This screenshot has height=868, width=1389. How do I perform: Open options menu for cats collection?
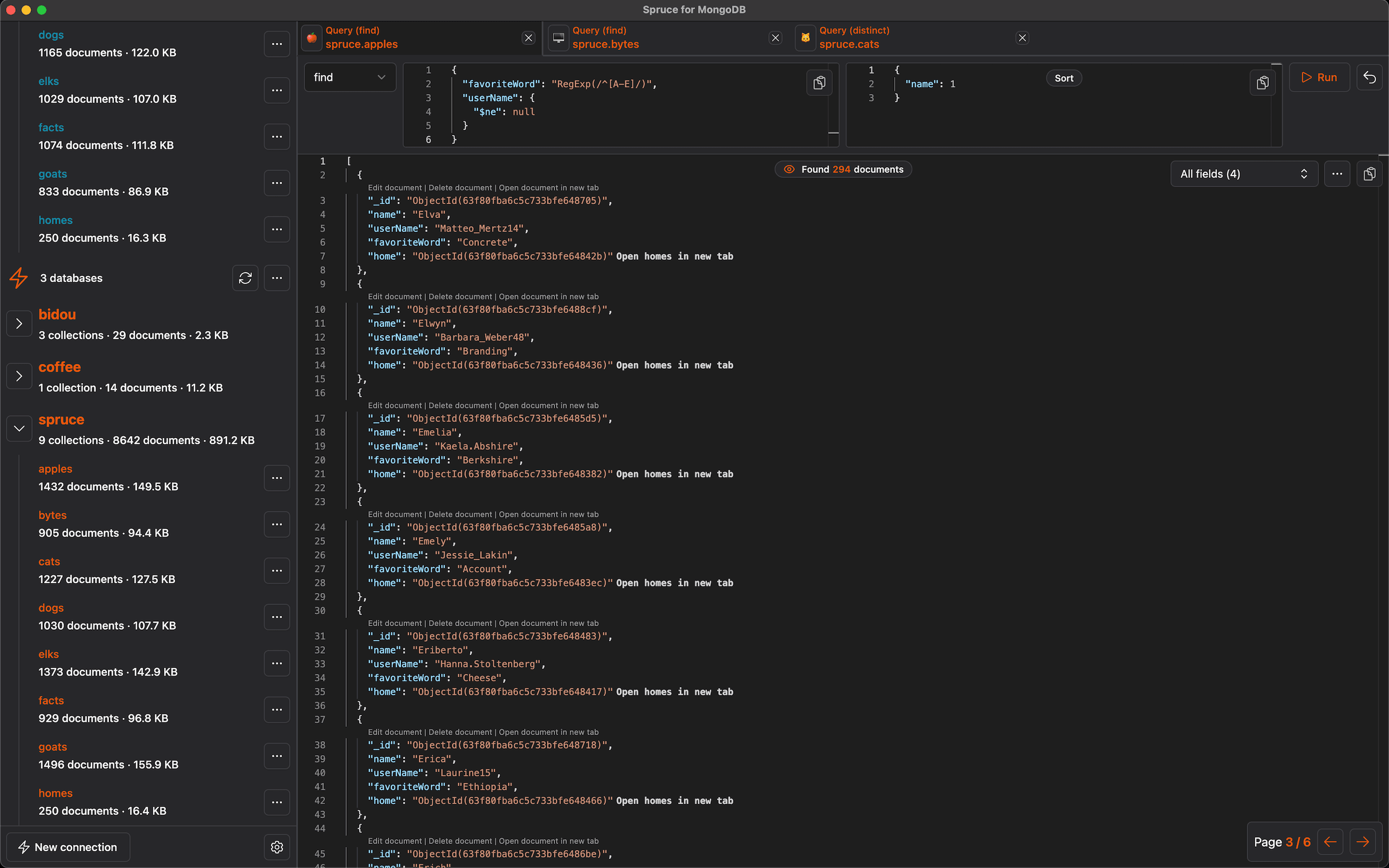tap(277, 571)
